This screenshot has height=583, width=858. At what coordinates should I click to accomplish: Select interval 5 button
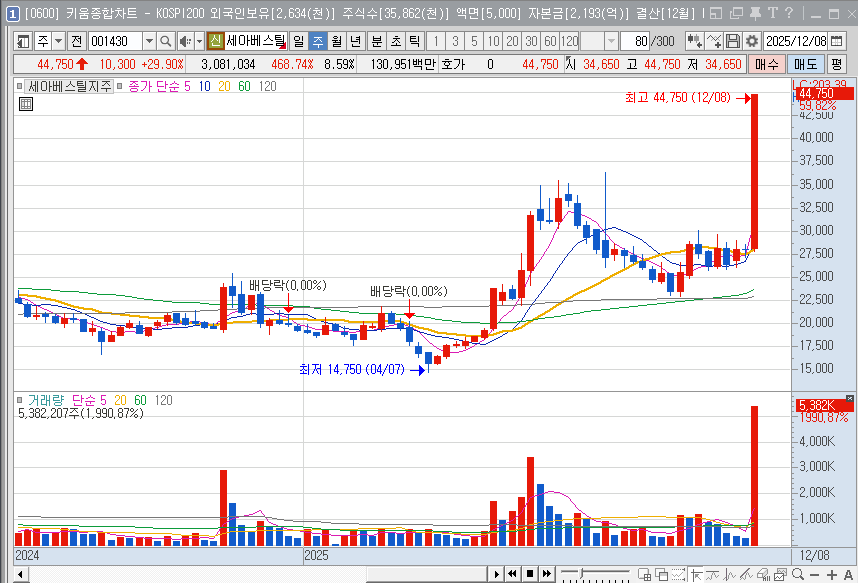474,41
